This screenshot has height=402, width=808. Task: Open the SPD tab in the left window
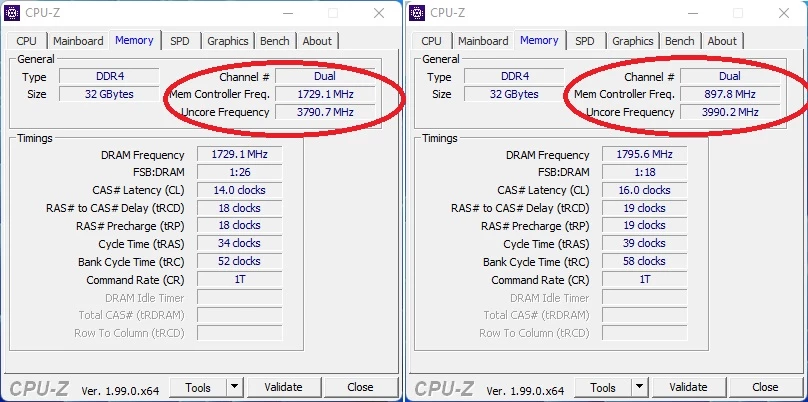coord(180,41)
